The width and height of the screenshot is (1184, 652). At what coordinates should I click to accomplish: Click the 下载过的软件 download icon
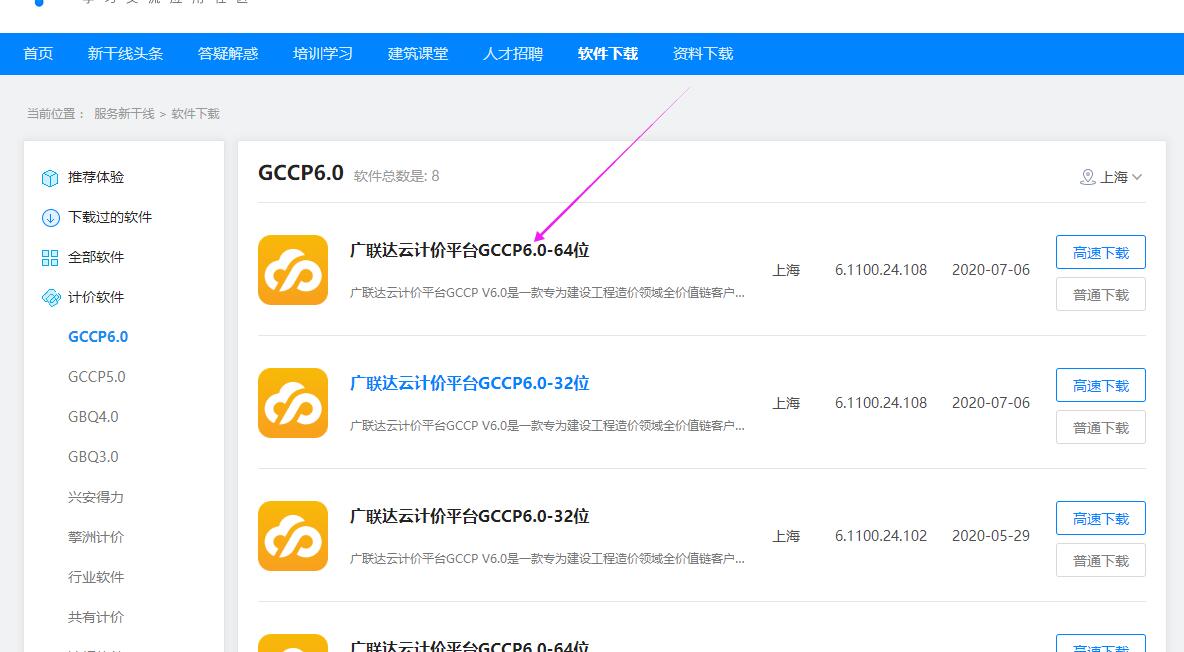50,218
